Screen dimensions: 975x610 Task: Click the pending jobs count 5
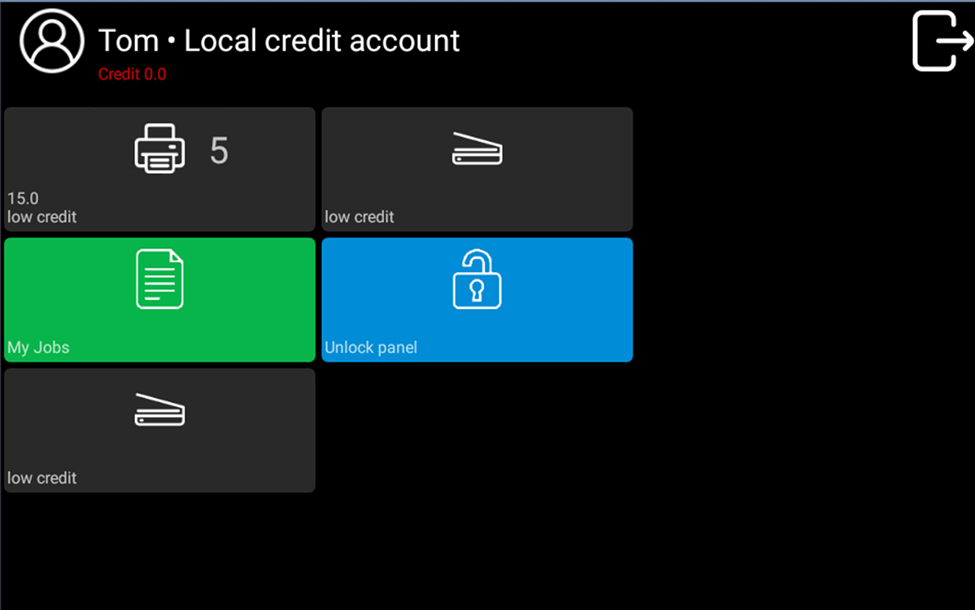point(219,151)
